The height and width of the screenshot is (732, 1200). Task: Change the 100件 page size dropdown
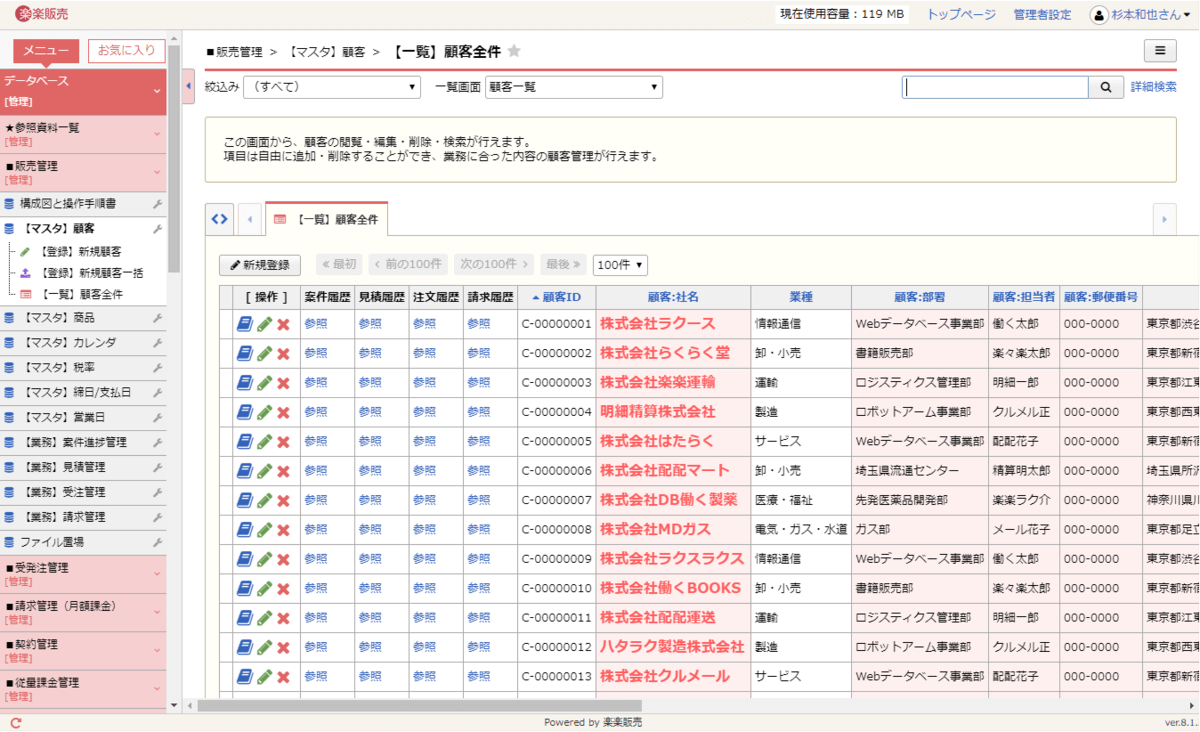(x=620, y=265)
